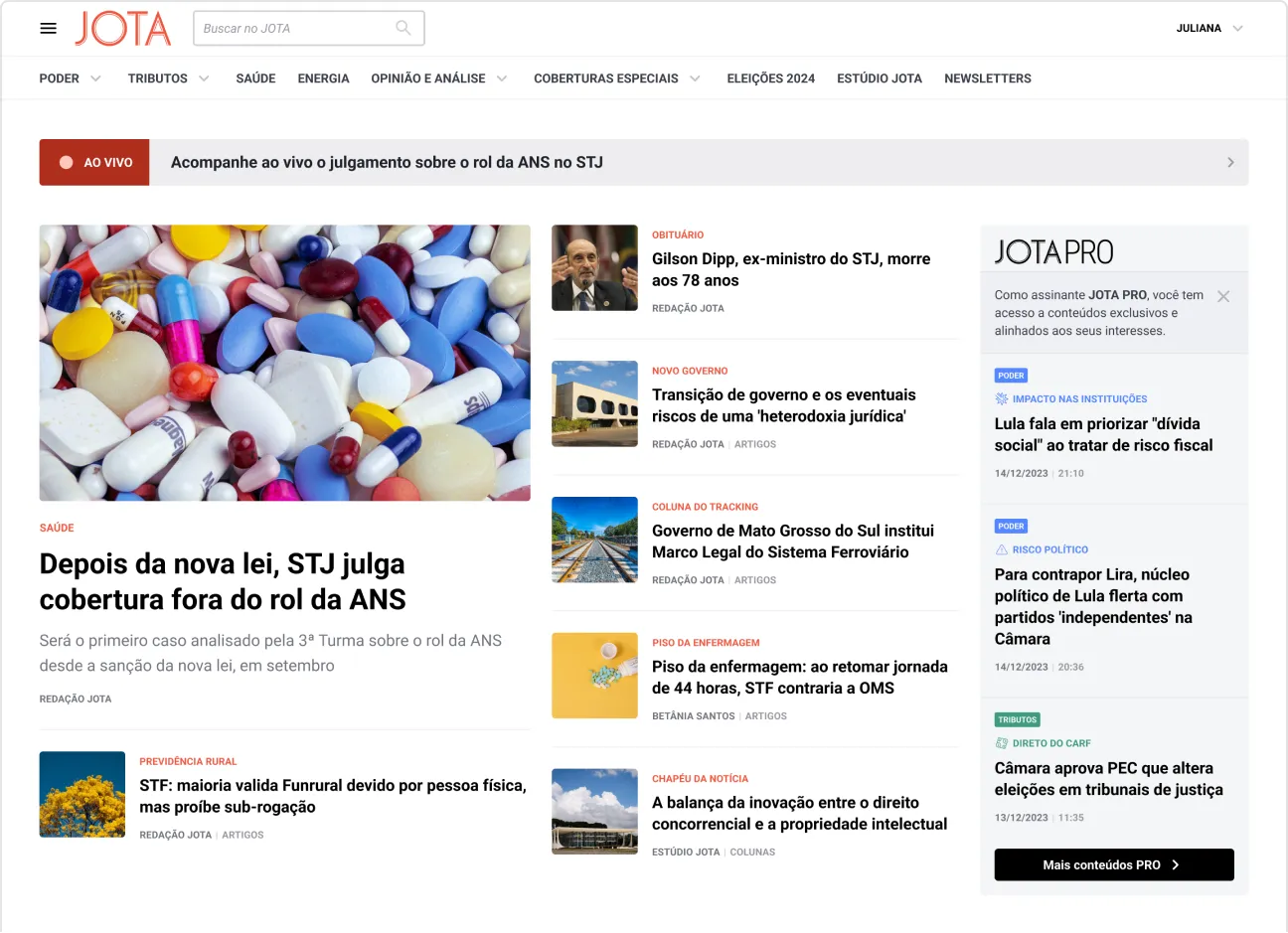This screenshot has width=1288, height=933.
Task: Click the Risco Político warning icon
Action: [x=1002, y=549]
